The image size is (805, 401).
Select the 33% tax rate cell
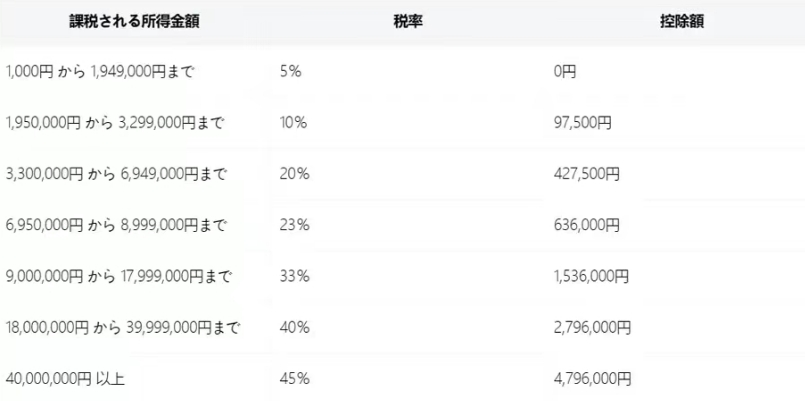[x=294, y=277]
